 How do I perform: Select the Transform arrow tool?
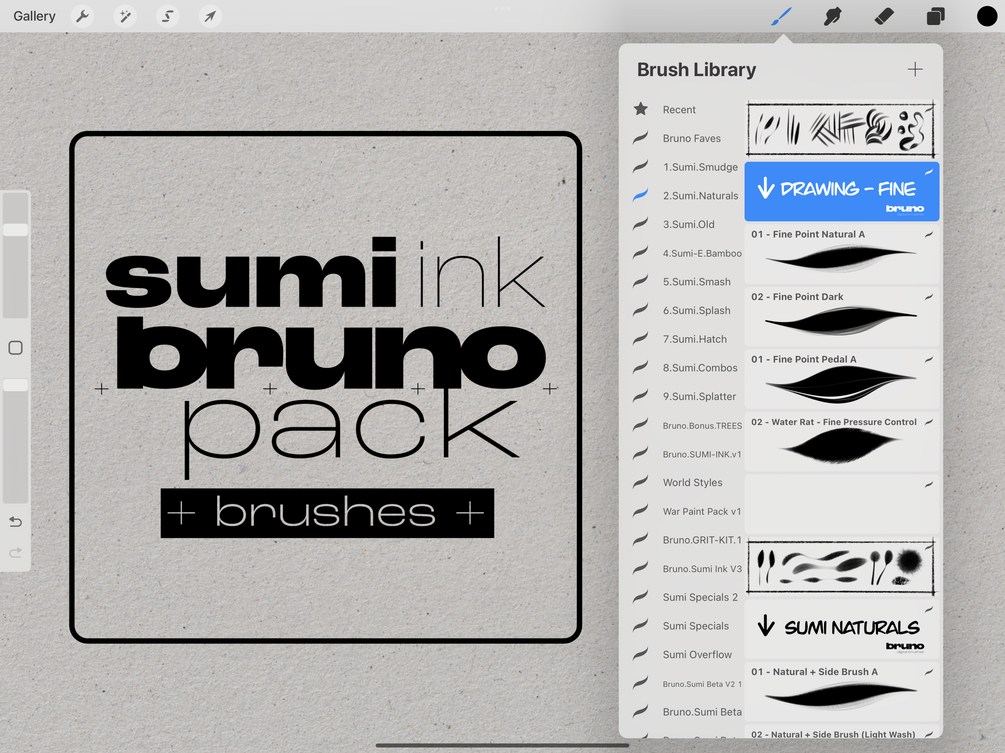210,16
